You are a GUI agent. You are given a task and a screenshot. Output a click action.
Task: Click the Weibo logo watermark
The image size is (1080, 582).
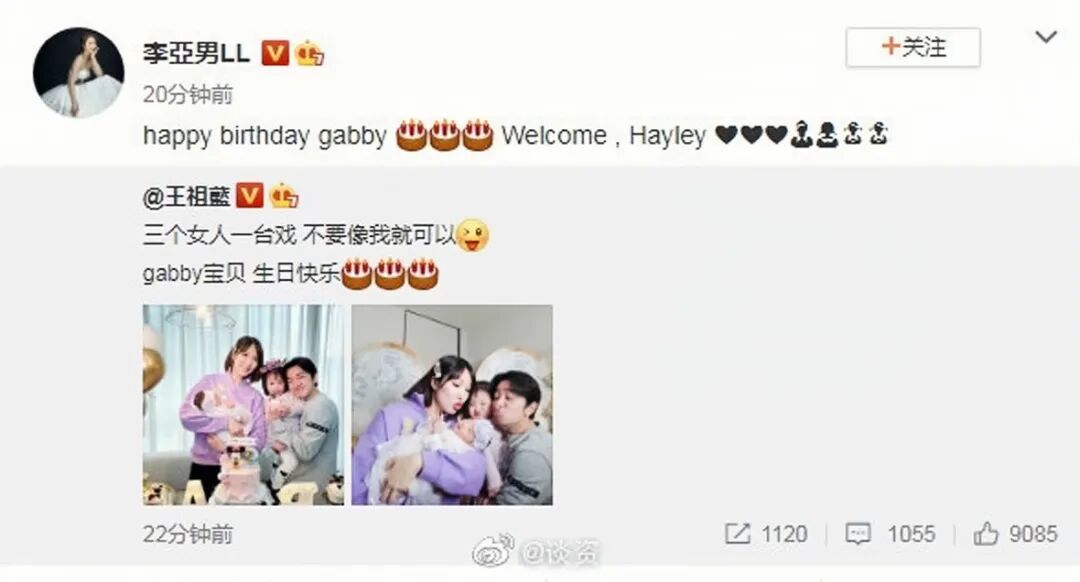(493, 550)
